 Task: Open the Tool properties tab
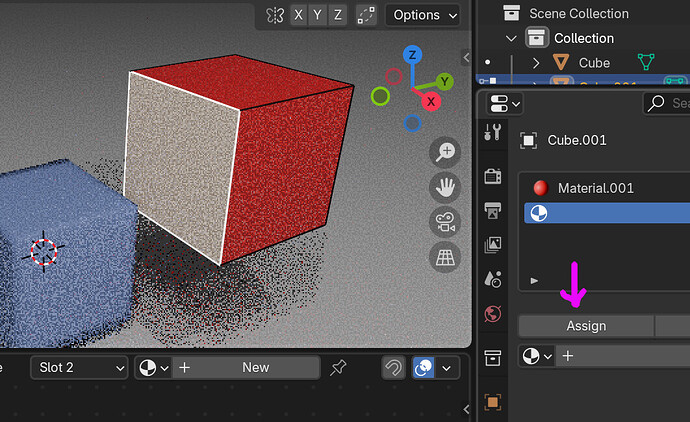(492, 132)
